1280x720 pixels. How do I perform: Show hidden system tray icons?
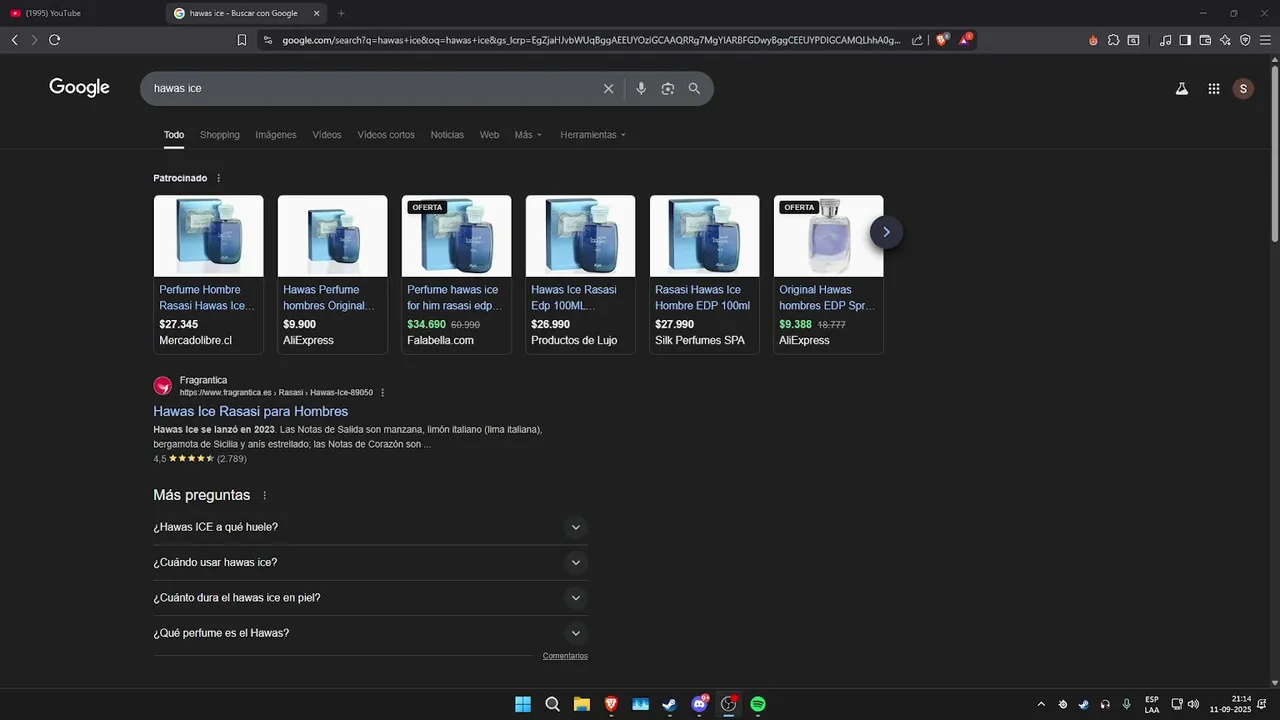[x=1041, y=704]
